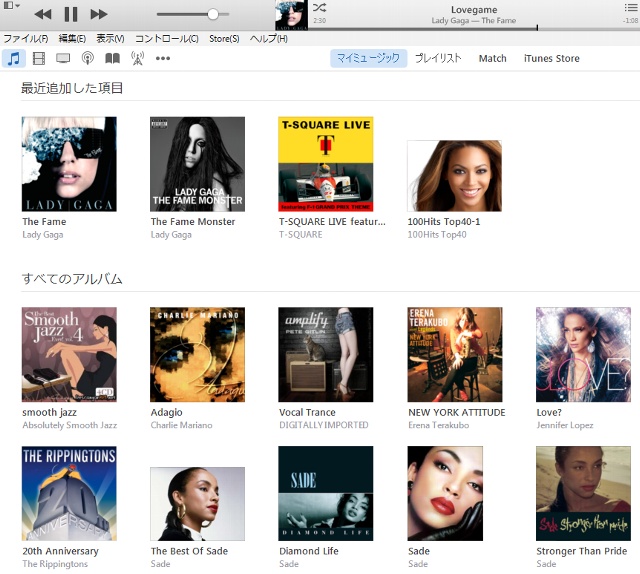
Task: Open the Internet Radio antenna icon
Action: click(138, 58)
